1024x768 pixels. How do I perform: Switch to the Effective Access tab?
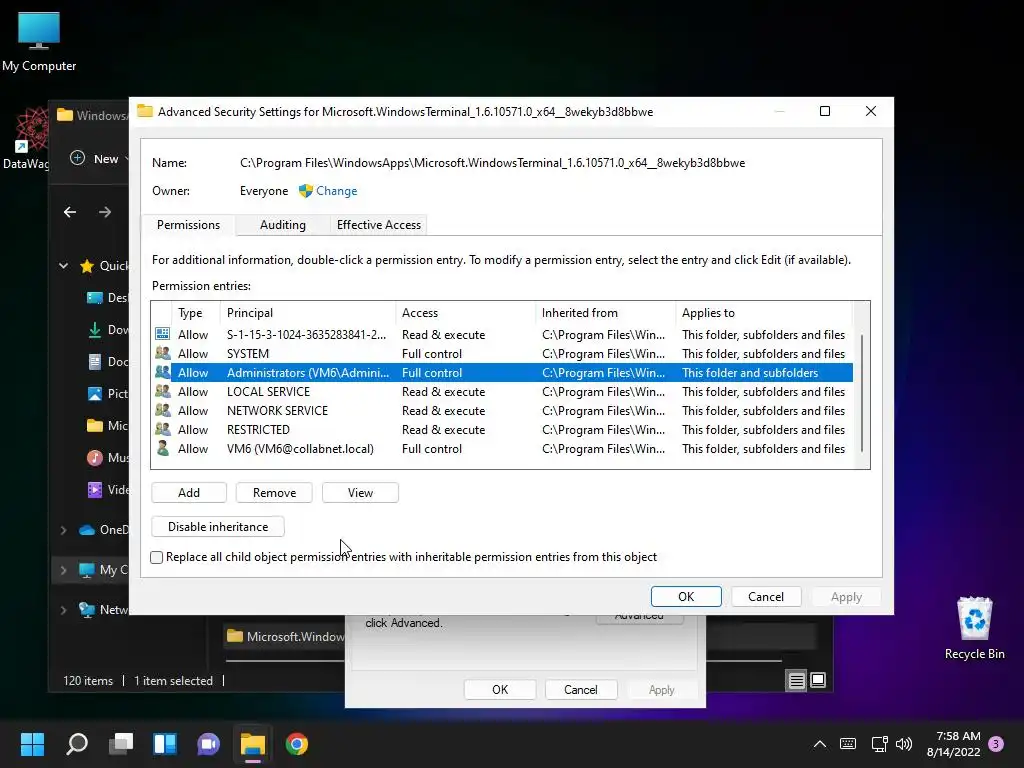coord(379,225)
